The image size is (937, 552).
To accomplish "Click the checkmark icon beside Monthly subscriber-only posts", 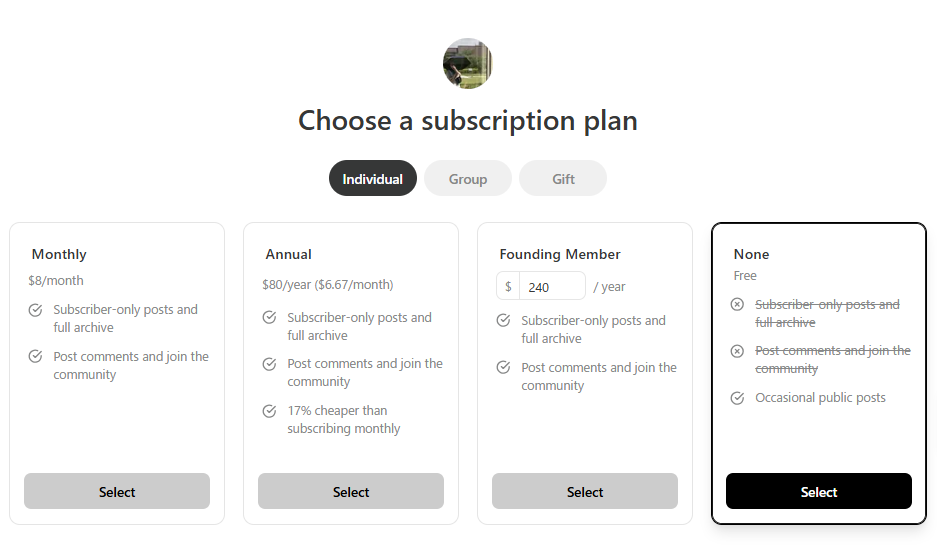I will pos(35,310).
